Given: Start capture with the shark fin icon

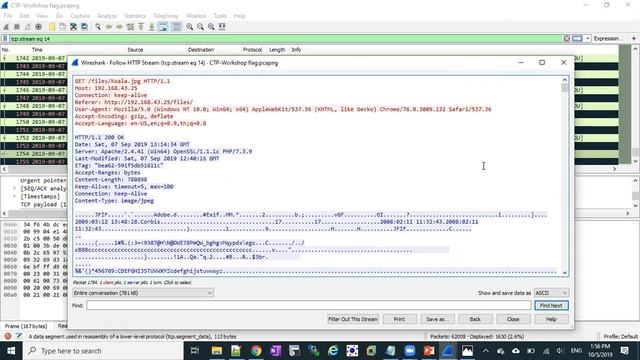Looking at the screenshot, I should tap(6, 27).
